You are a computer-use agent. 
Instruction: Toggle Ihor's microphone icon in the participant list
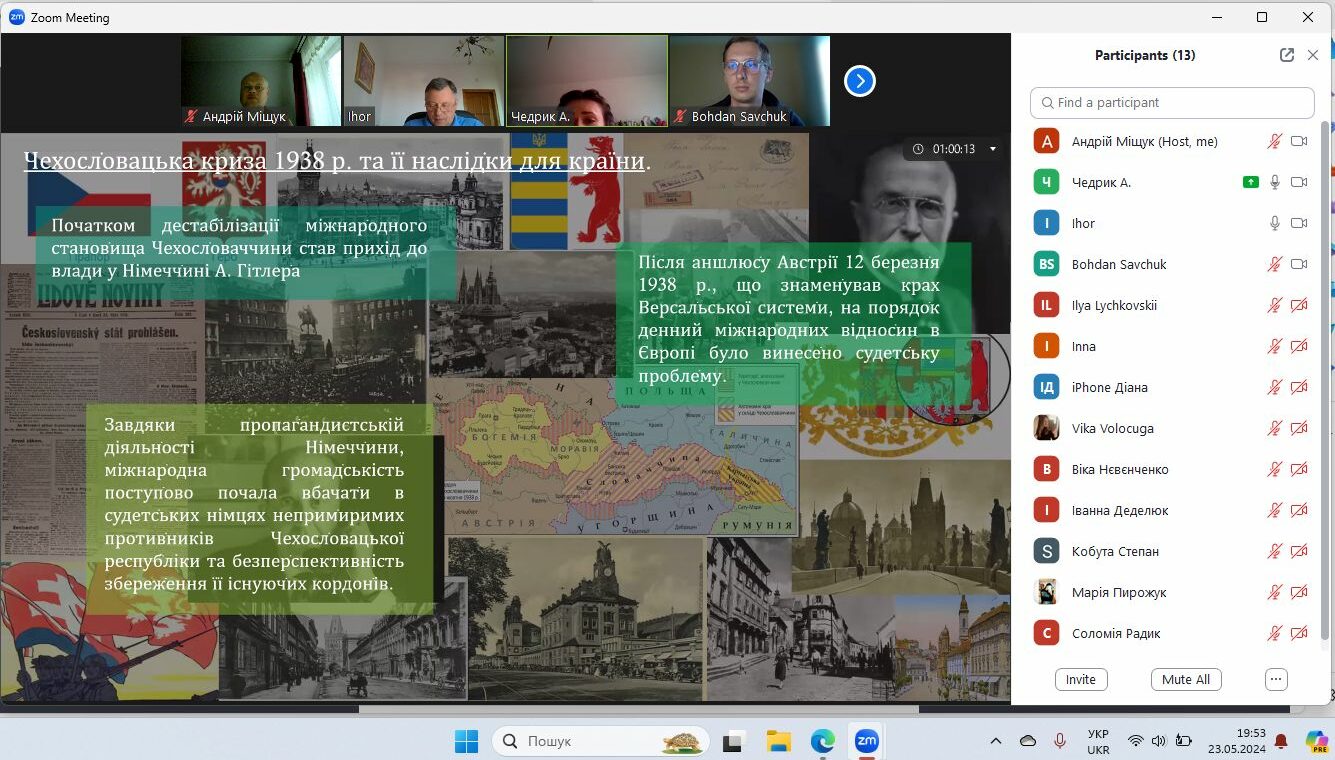(x=1275, y=223)
